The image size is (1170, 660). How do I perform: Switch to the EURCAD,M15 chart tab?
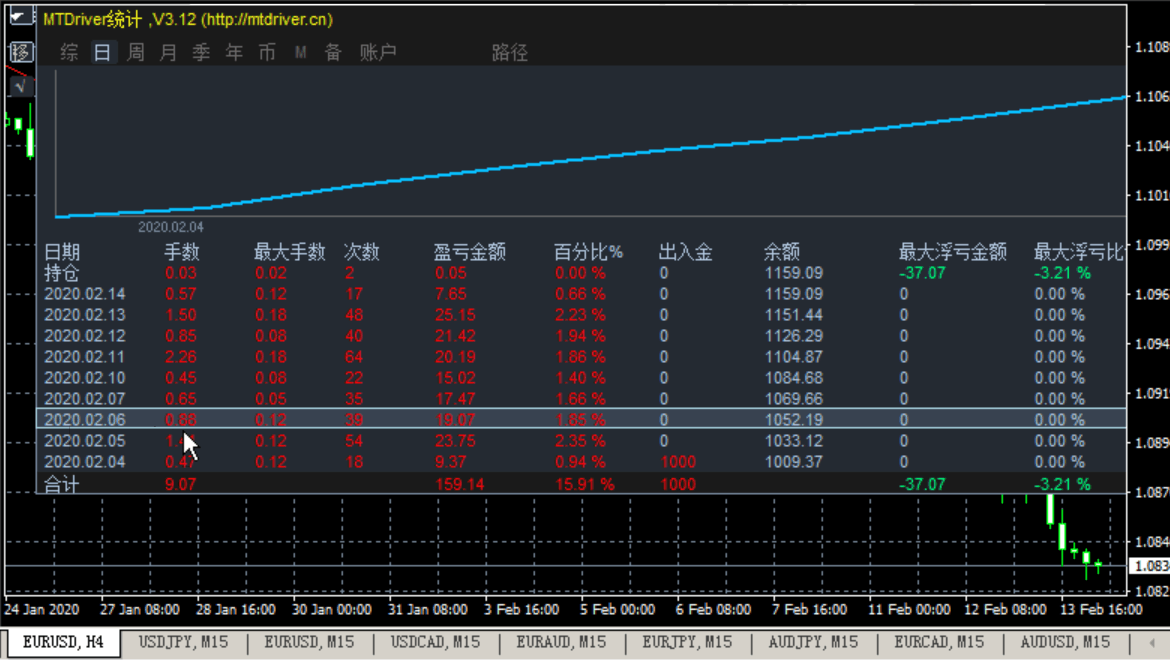[939, 642]
